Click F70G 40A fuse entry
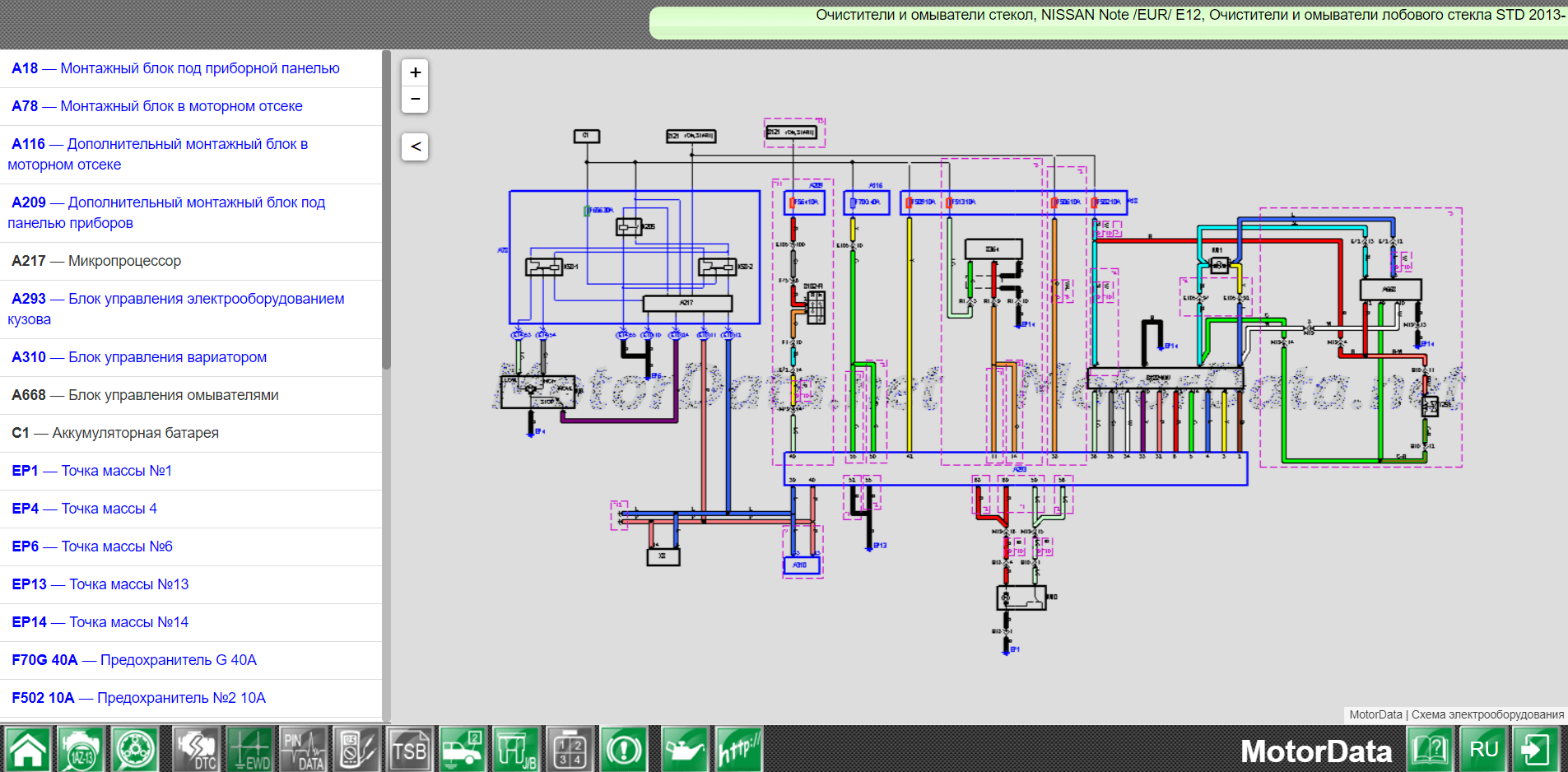The height and width of the screenshot is (772, 1568). [134, 660]
